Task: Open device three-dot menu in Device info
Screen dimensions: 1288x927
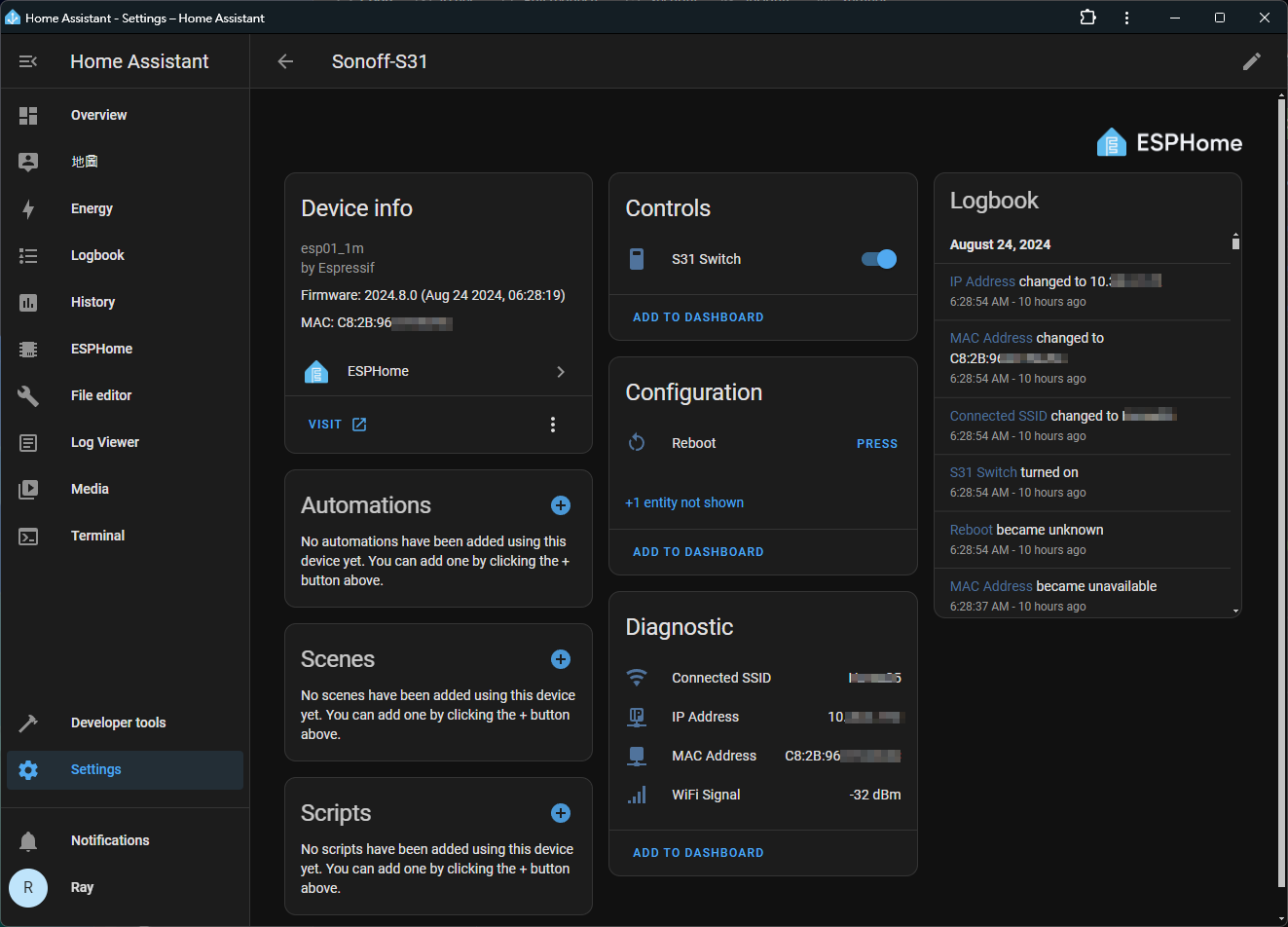Action: point(553,425)
